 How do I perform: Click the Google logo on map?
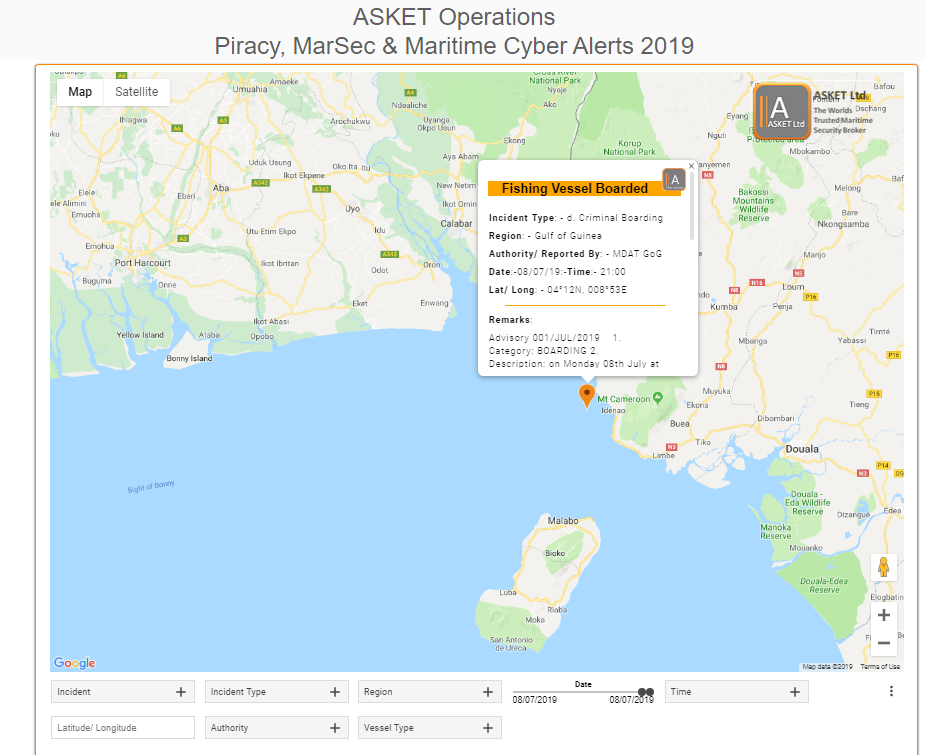point(74,663)
